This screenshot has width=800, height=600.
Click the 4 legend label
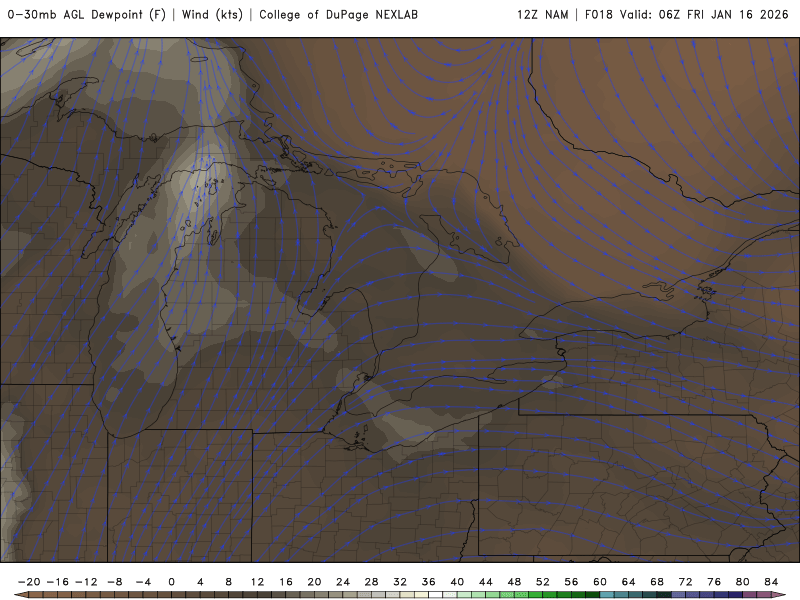pos(200,582)
